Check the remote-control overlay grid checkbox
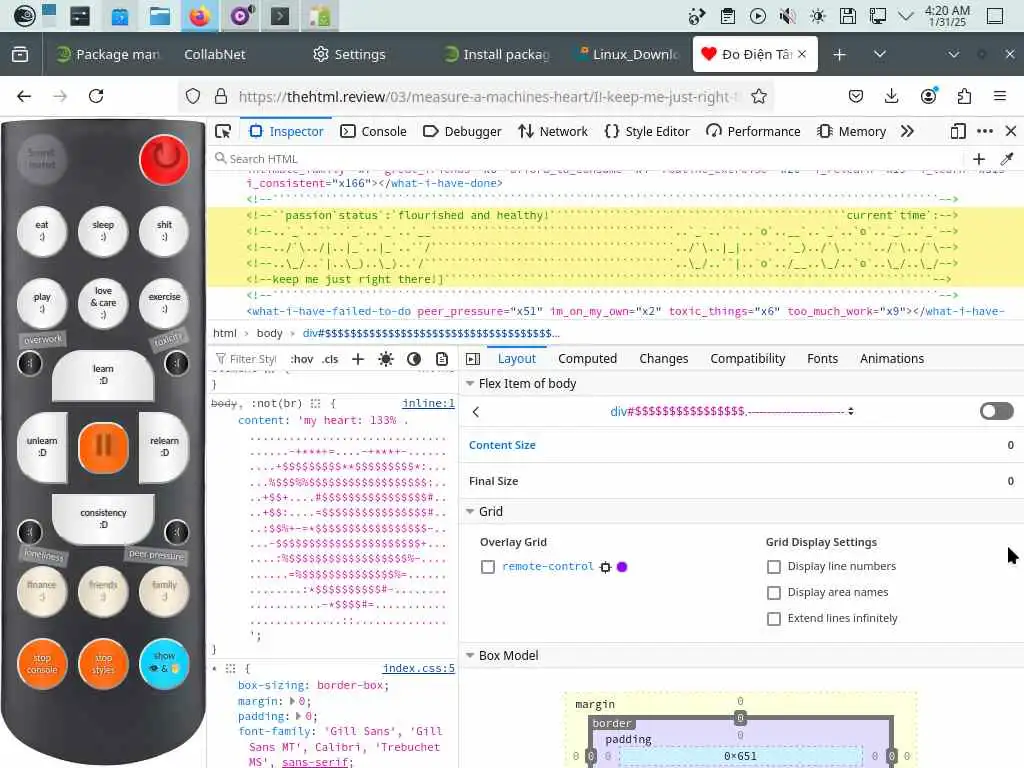This screenshot has width=1024, height=768. [488, 567]
